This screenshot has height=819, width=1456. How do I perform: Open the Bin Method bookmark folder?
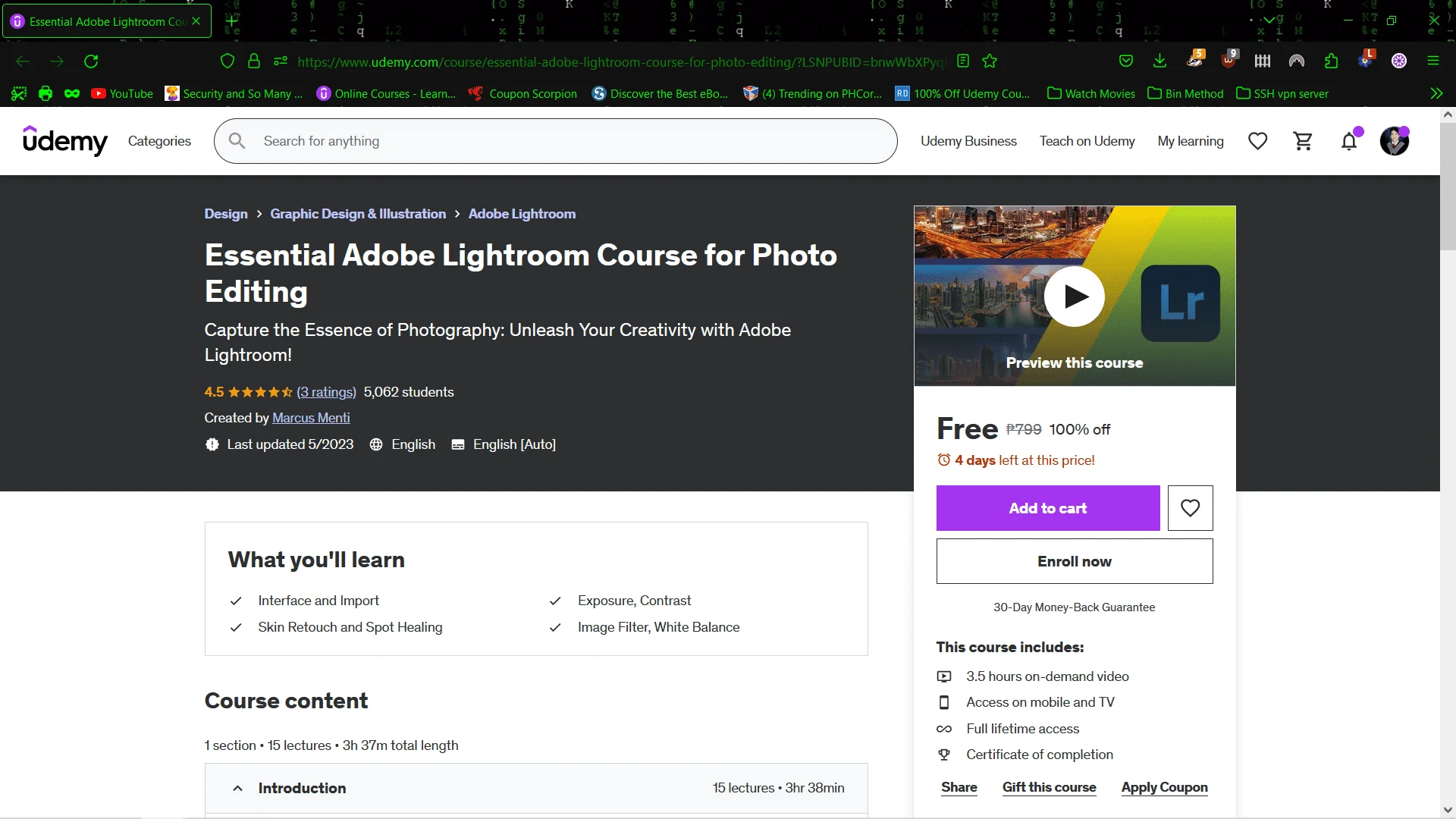pyautogui.click(x=1185, y=93)
